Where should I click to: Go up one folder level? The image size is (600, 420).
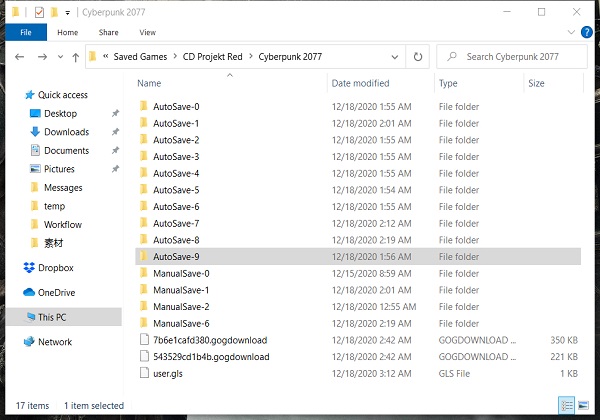pyautogui.click(x=76, y=57)
